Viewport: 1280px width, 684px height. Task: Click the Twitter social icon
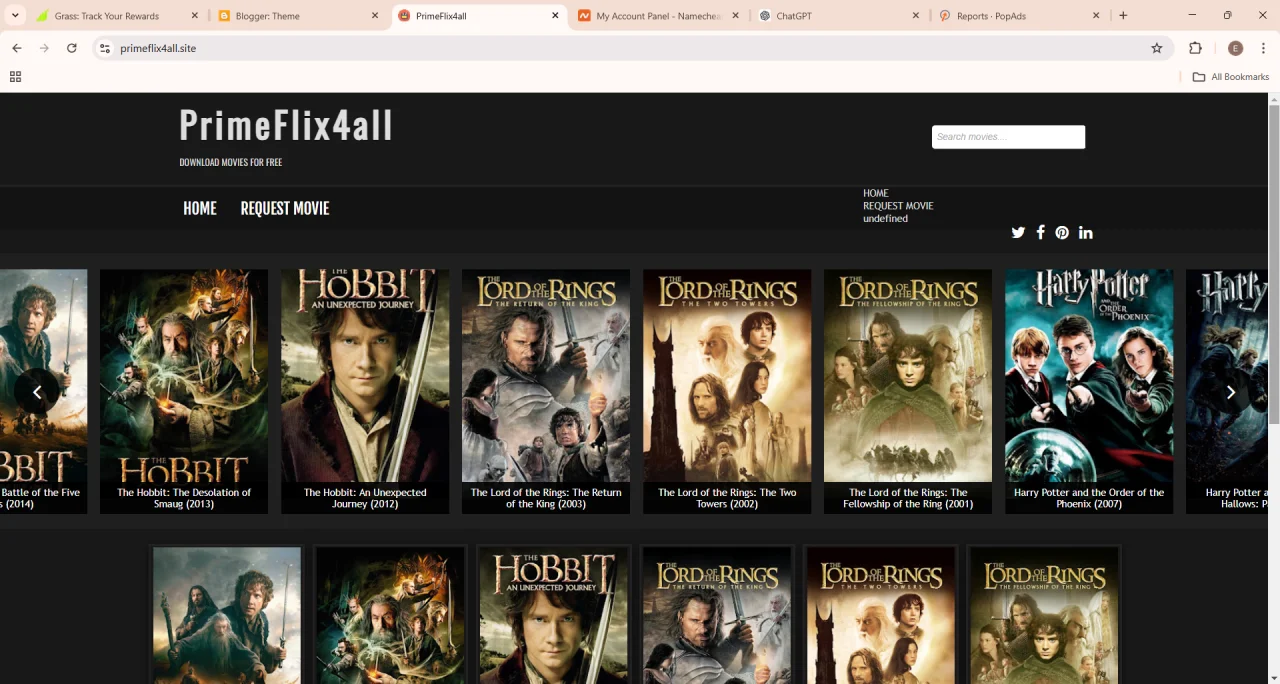1018,233
